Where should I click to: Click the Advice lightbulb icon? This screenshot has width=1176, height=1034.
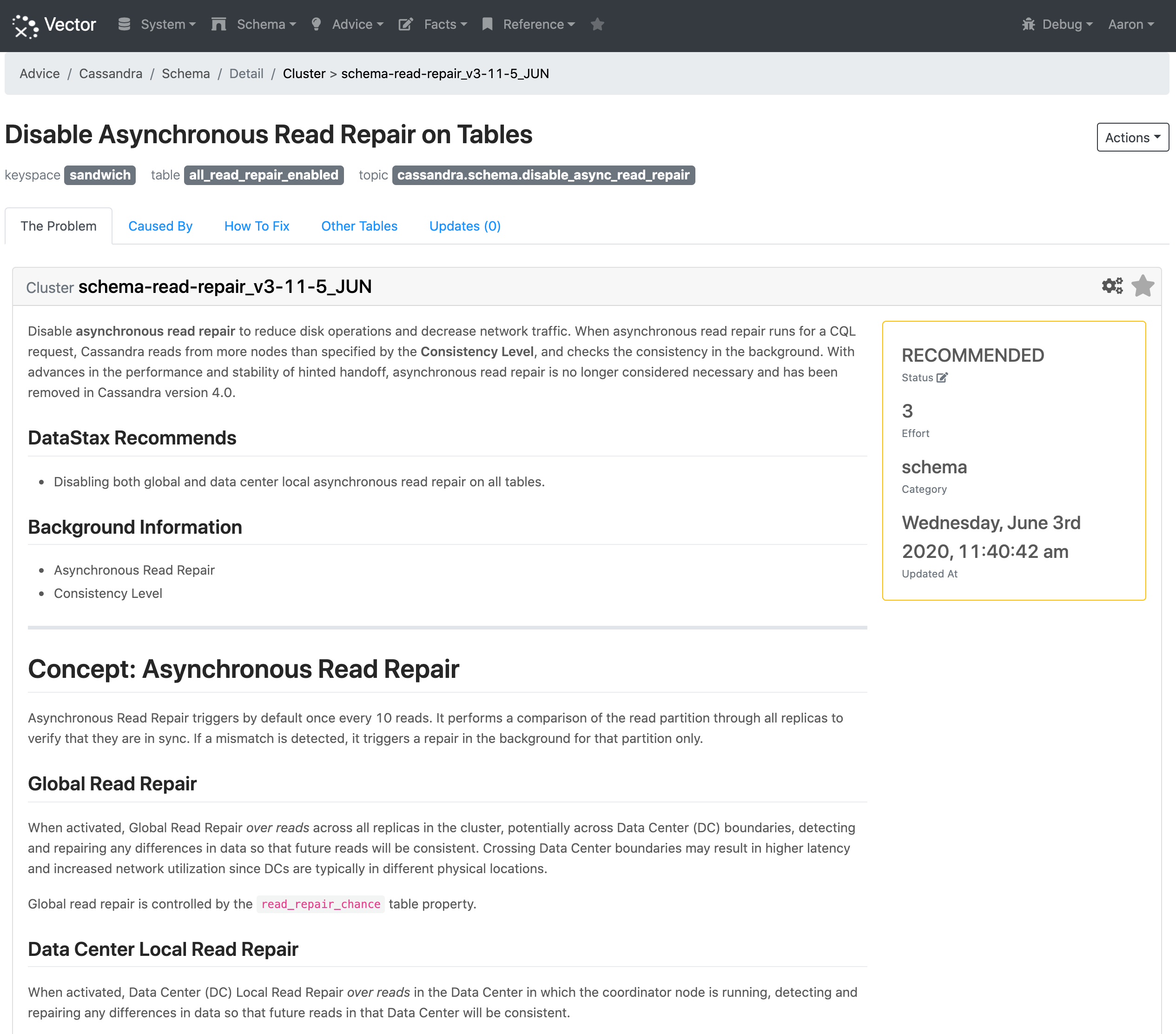pos(316,24)
